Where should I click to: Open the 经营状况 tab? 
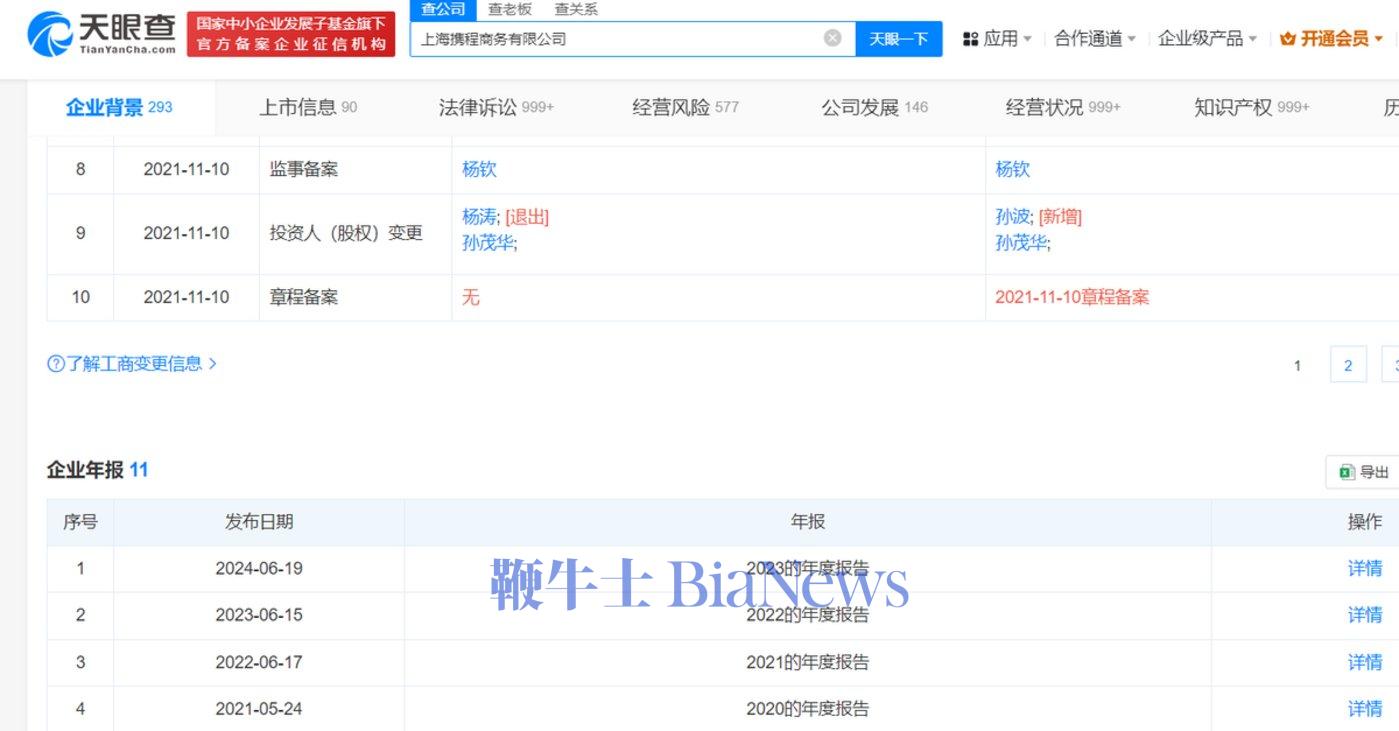pos(1063,107)
